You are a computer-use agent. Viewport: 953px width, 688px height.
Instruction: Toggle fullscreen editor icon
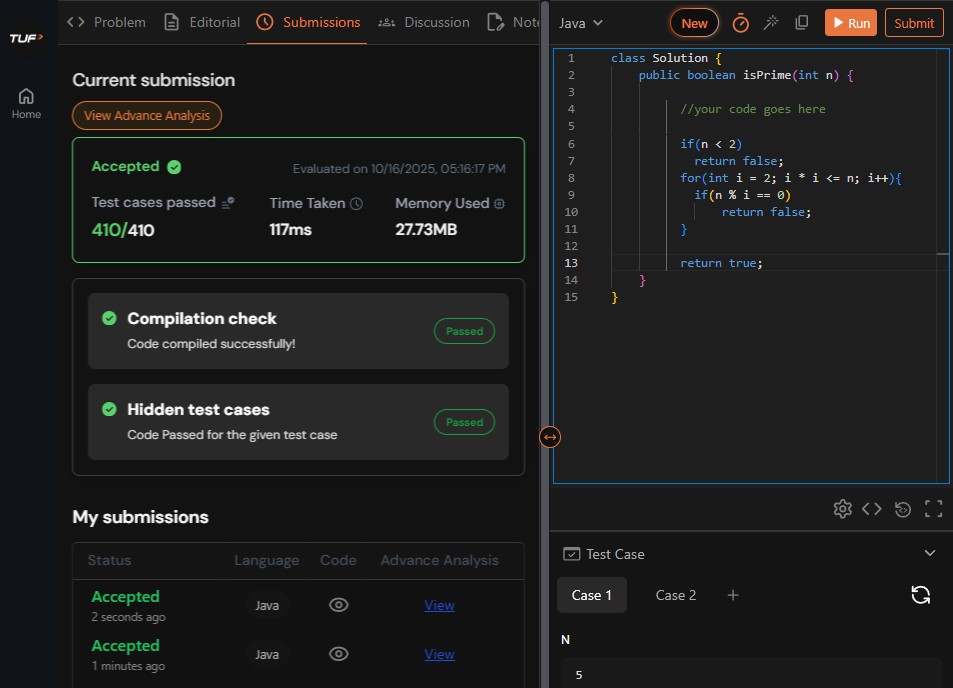934,509
